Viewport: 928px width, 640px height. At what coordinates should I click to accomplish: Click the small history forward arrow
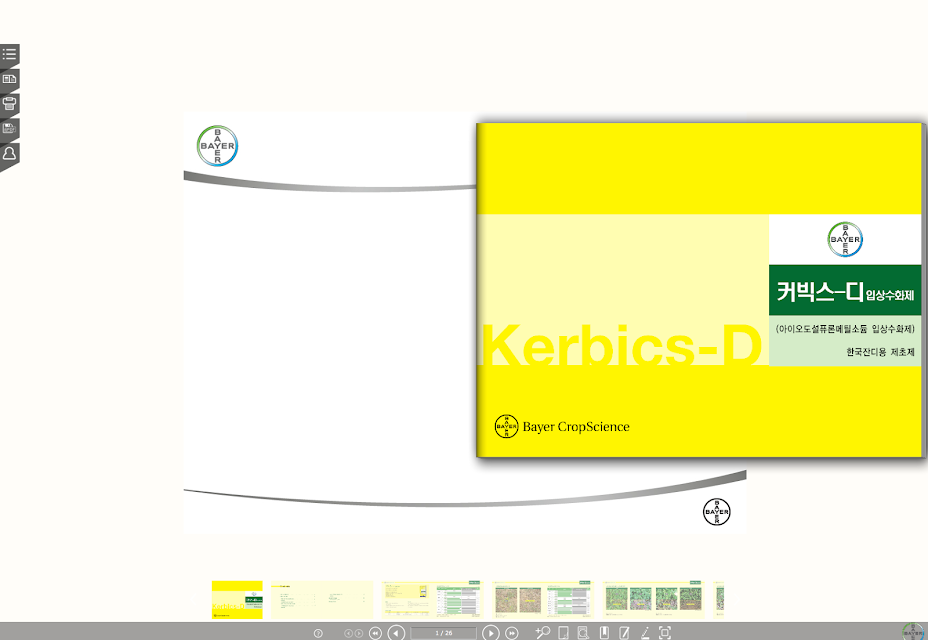click(359, 633)
